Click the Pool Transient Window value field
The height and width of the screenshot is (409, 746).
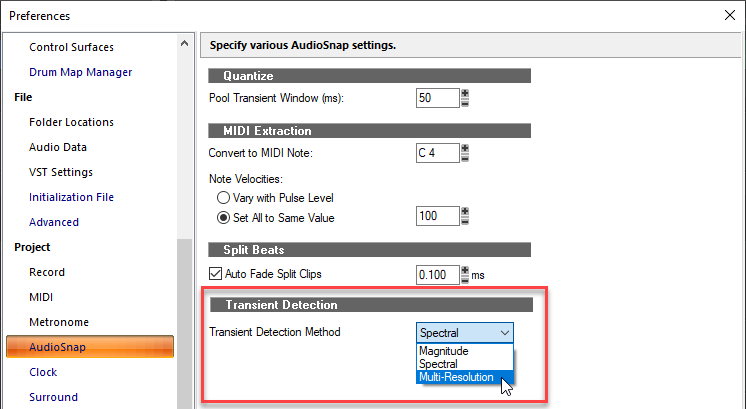(x=436, y=98)
